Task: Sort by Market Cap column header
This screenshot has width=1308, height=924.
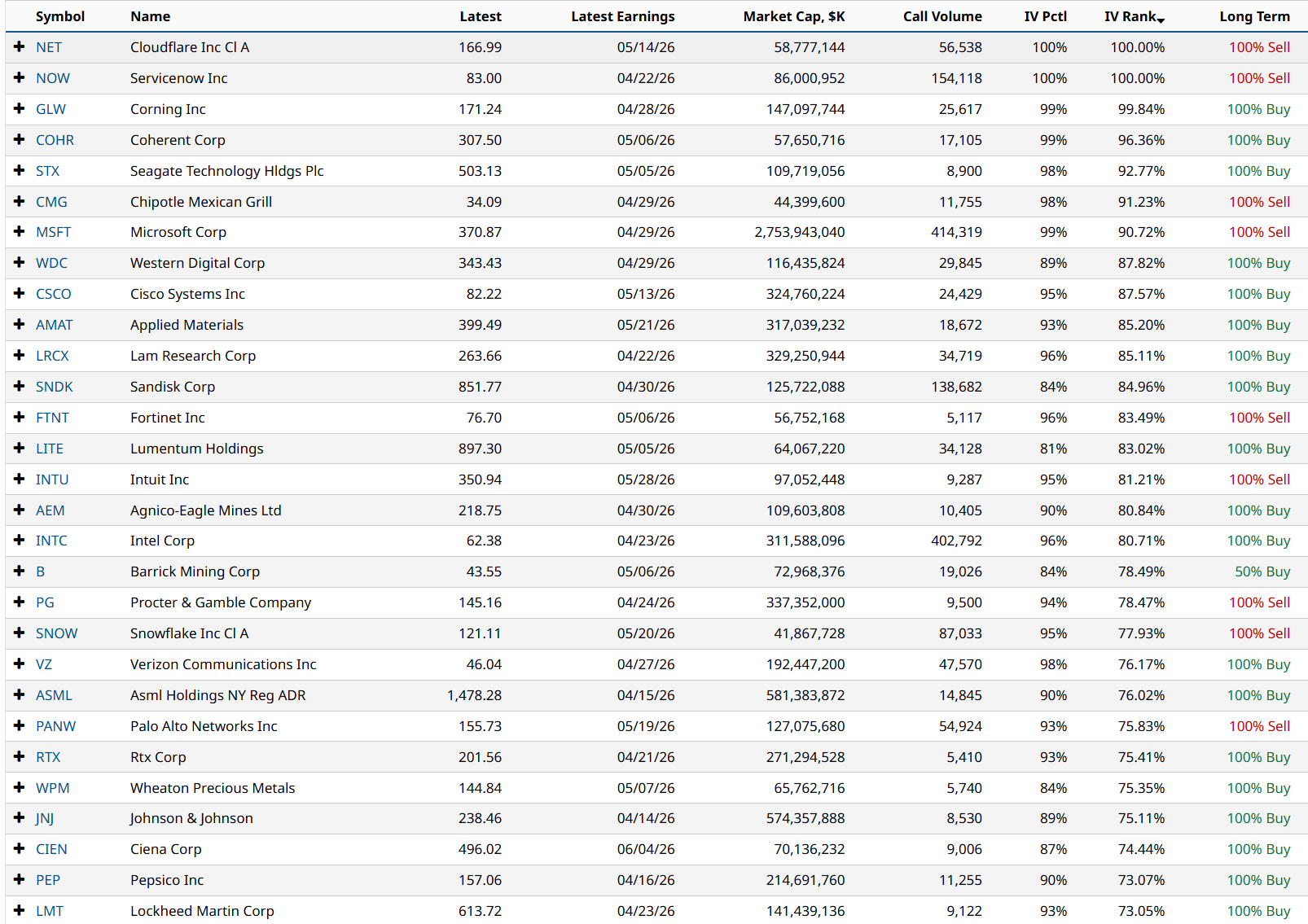Action: 793,16
